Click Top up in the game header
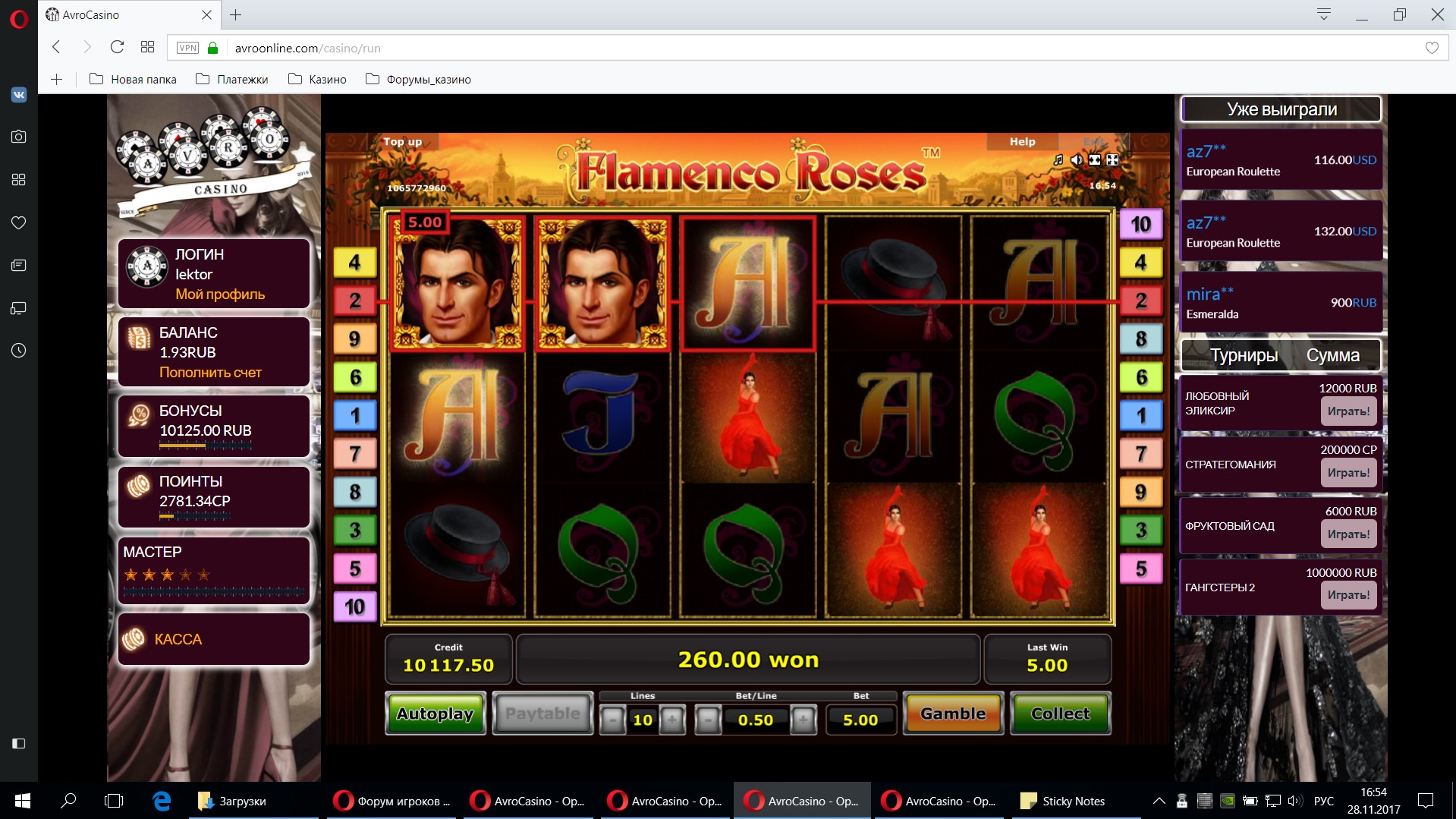 pyautogui.click(x=402, y=141)
